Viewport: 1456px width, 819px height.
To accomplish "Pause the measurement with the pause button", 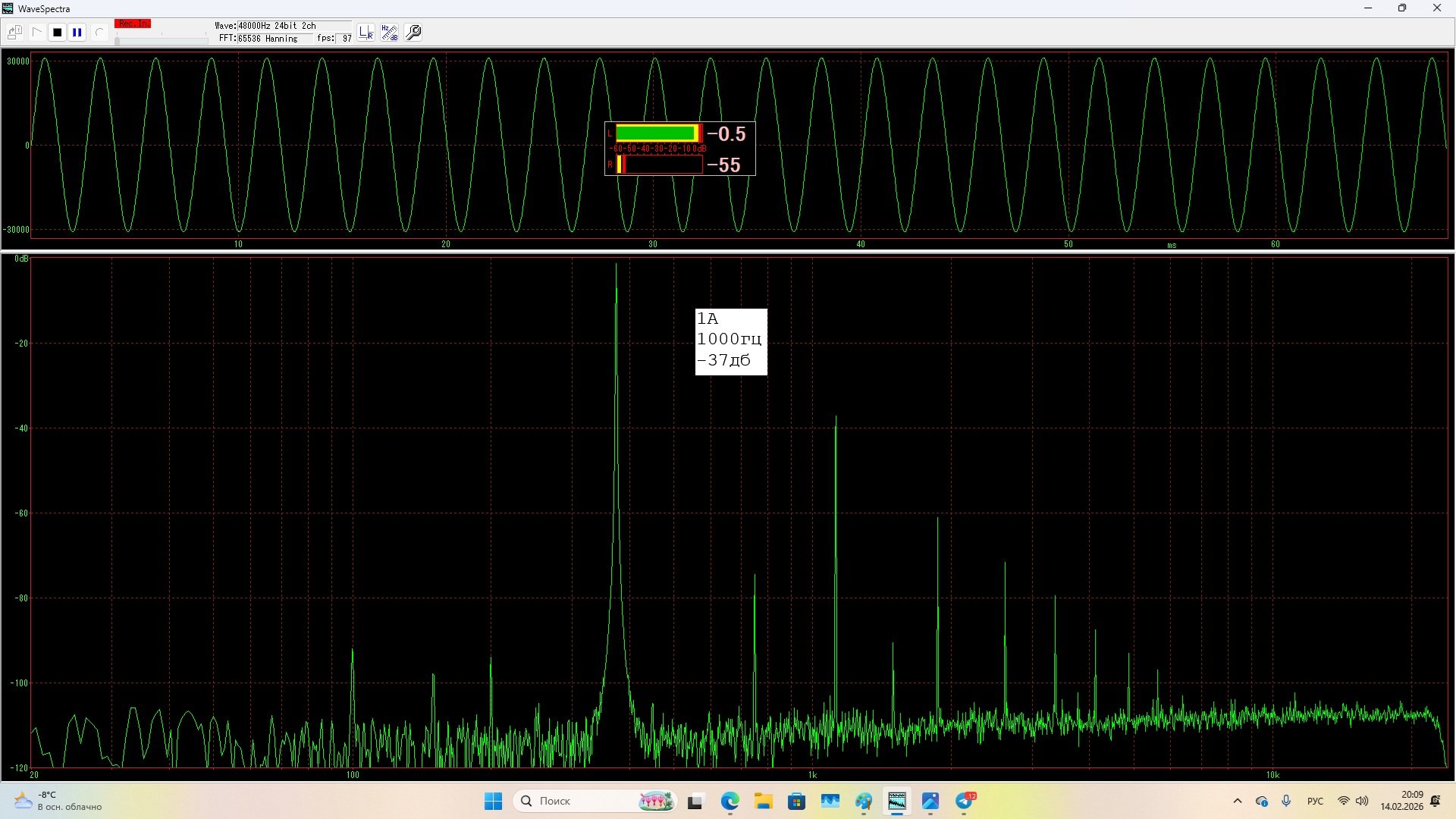I will click(77, 33).
